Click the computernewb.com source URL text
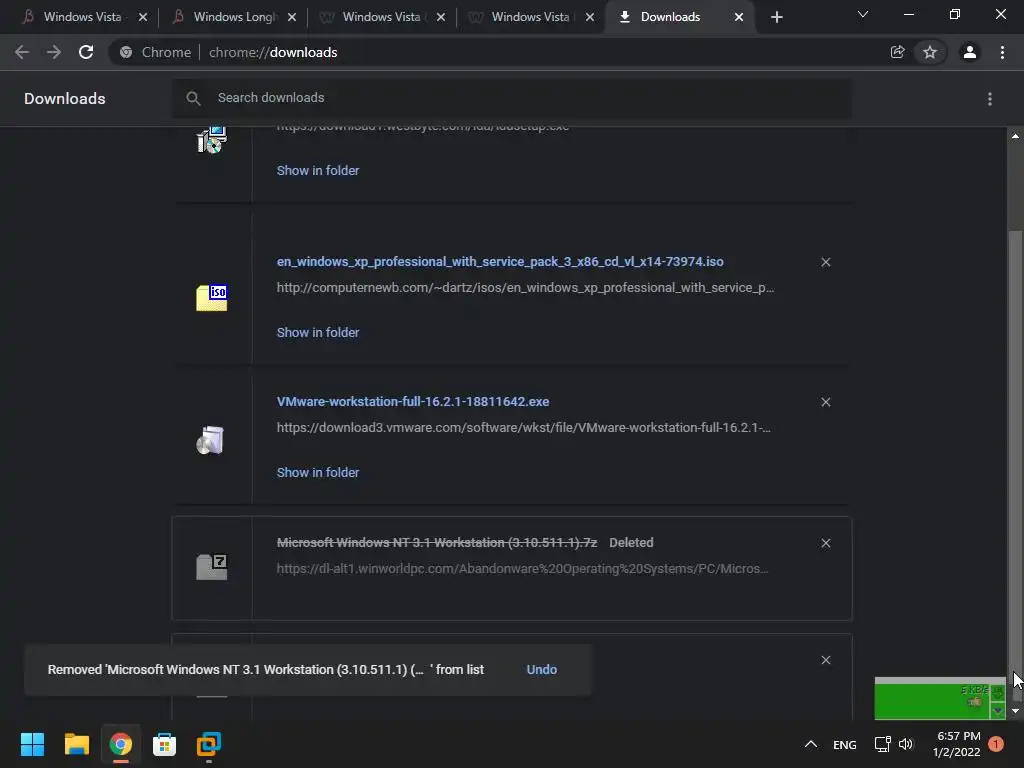 [x=525, y=287]
